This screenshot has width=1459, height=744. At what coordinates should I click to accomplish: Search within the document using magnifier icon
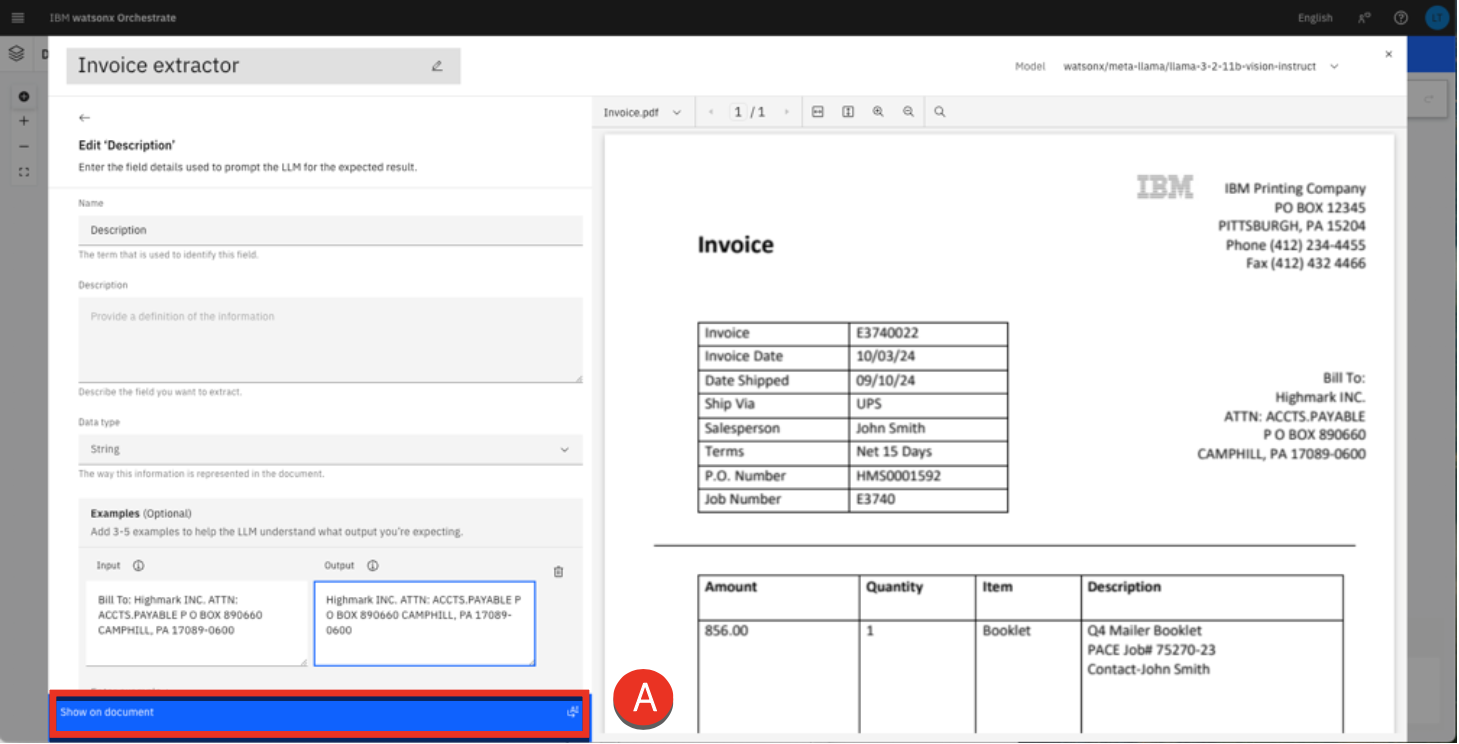point(940,112)
